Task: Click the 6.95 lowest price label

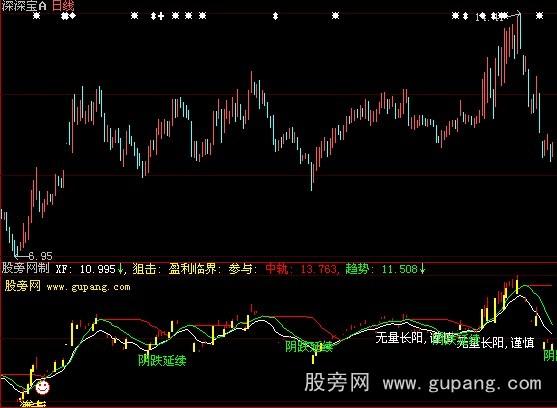Action: point(40,256)
